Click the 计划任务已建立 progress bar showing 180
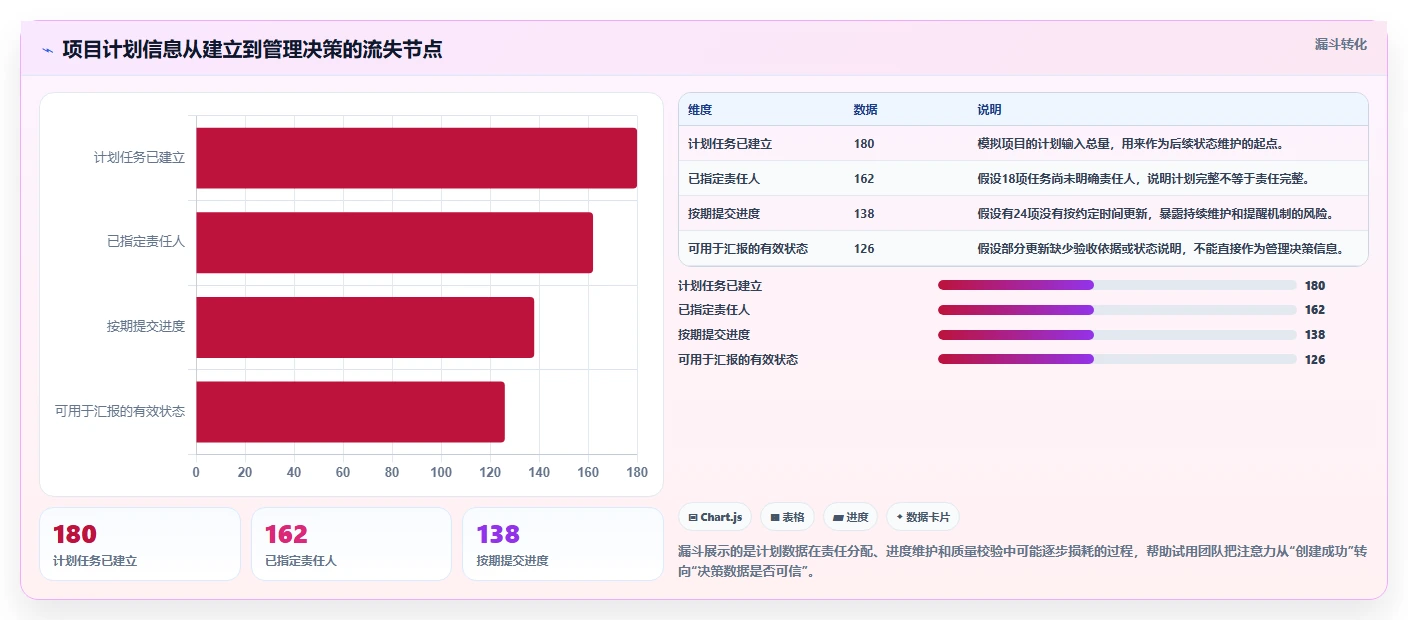Screen dimensions: 1408x620 (1117, 285)
